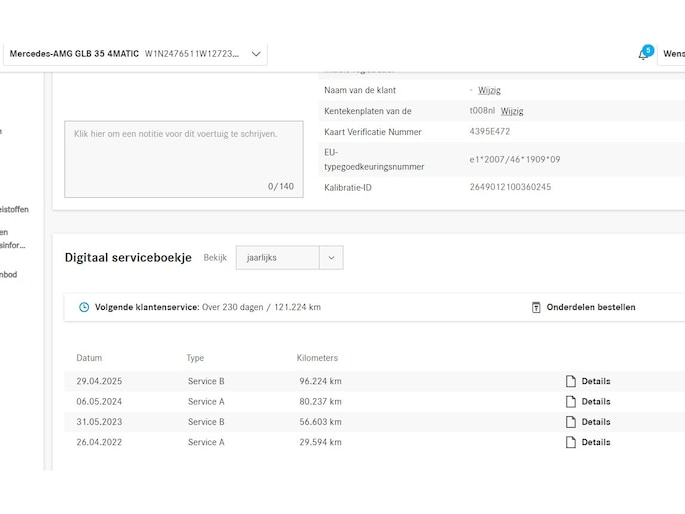This screenshot has width=685, height=514.
Task: Open Details for 31.05.2023 Service B
Action: point(596,422)
